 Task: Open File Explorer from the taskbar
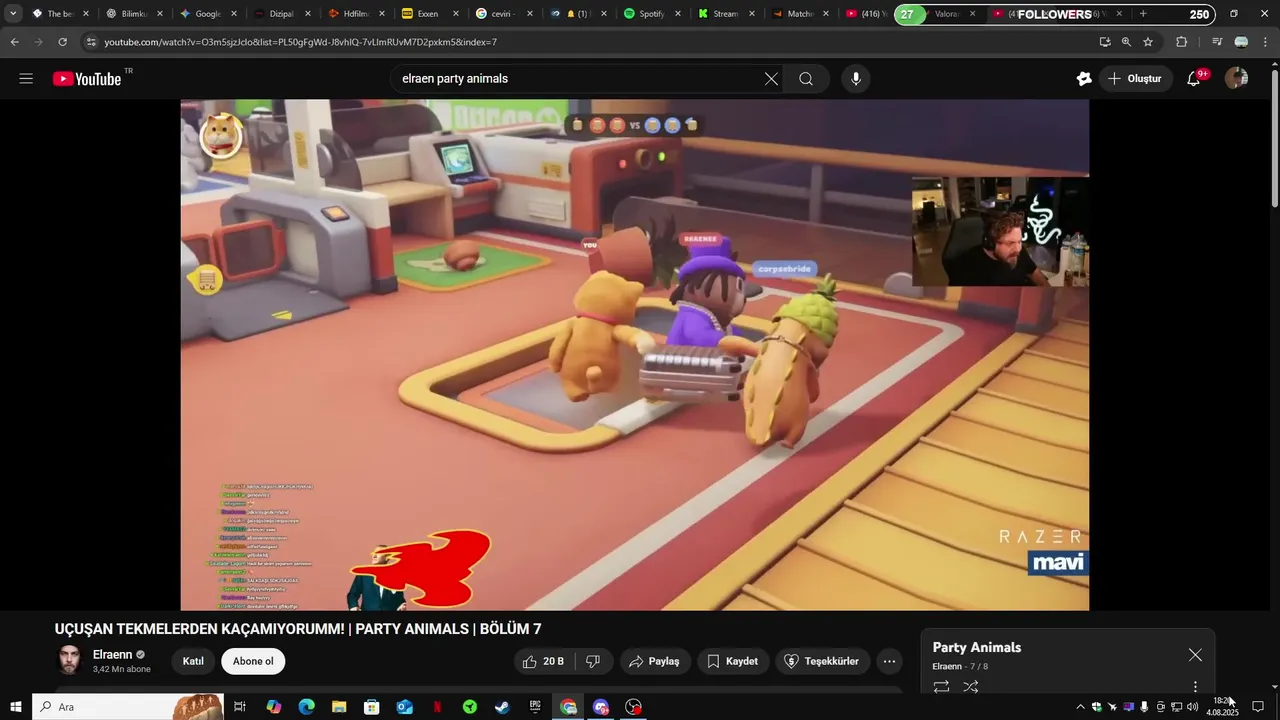click(x=339, y=707)
